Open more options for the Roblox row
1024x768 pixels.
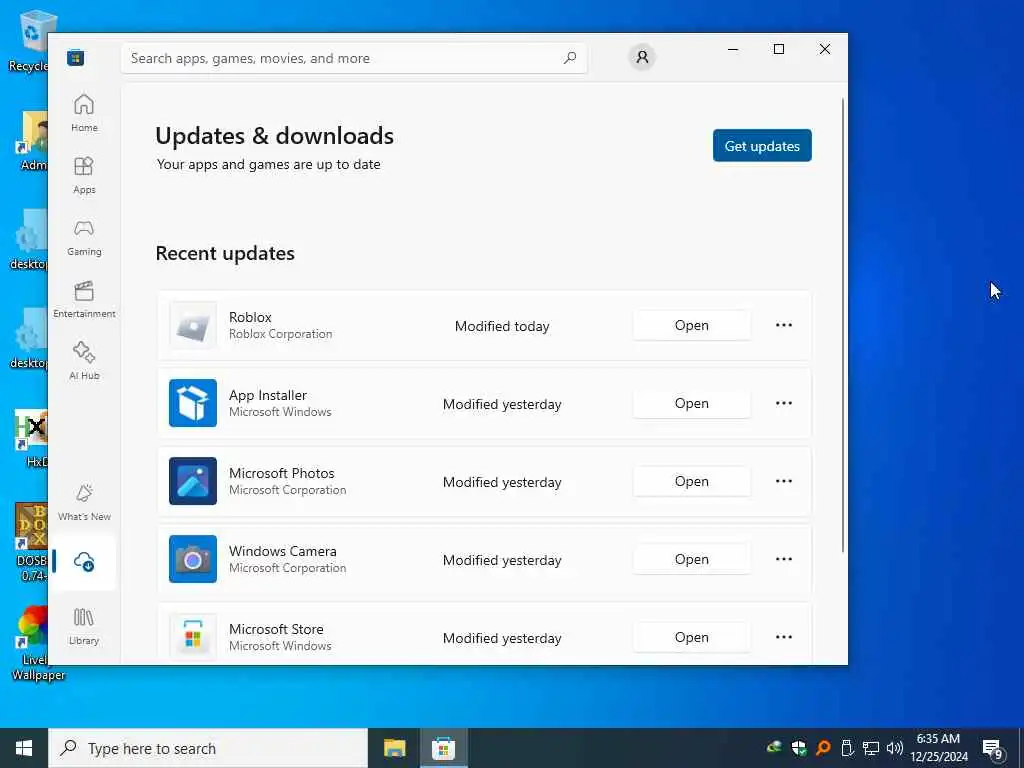coord(784,325)
